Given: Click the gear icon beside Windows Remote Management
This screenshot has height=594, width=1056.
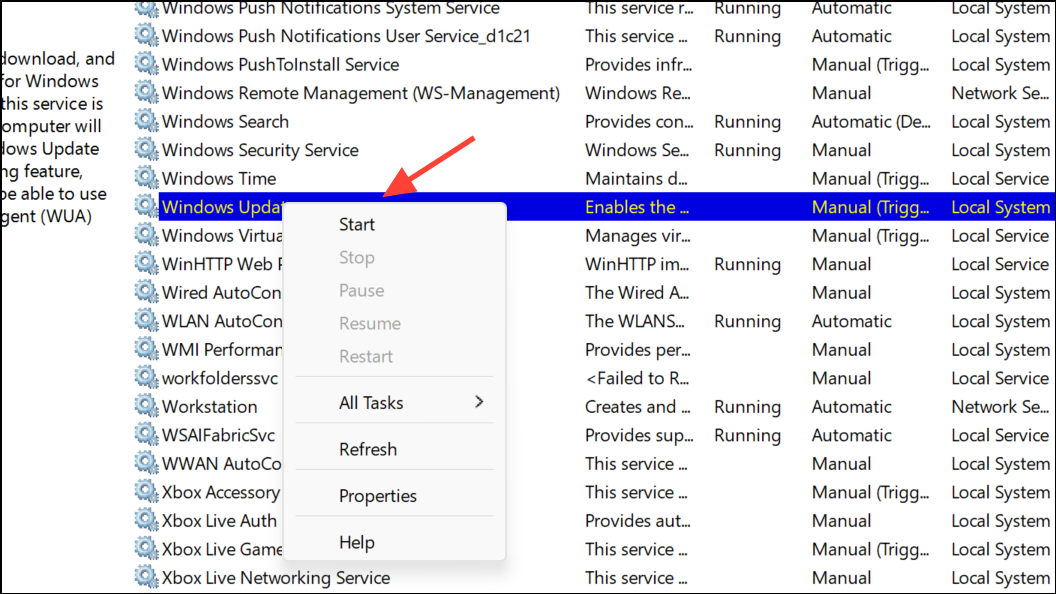Looking at the screenshot, I should coord(146,92).
